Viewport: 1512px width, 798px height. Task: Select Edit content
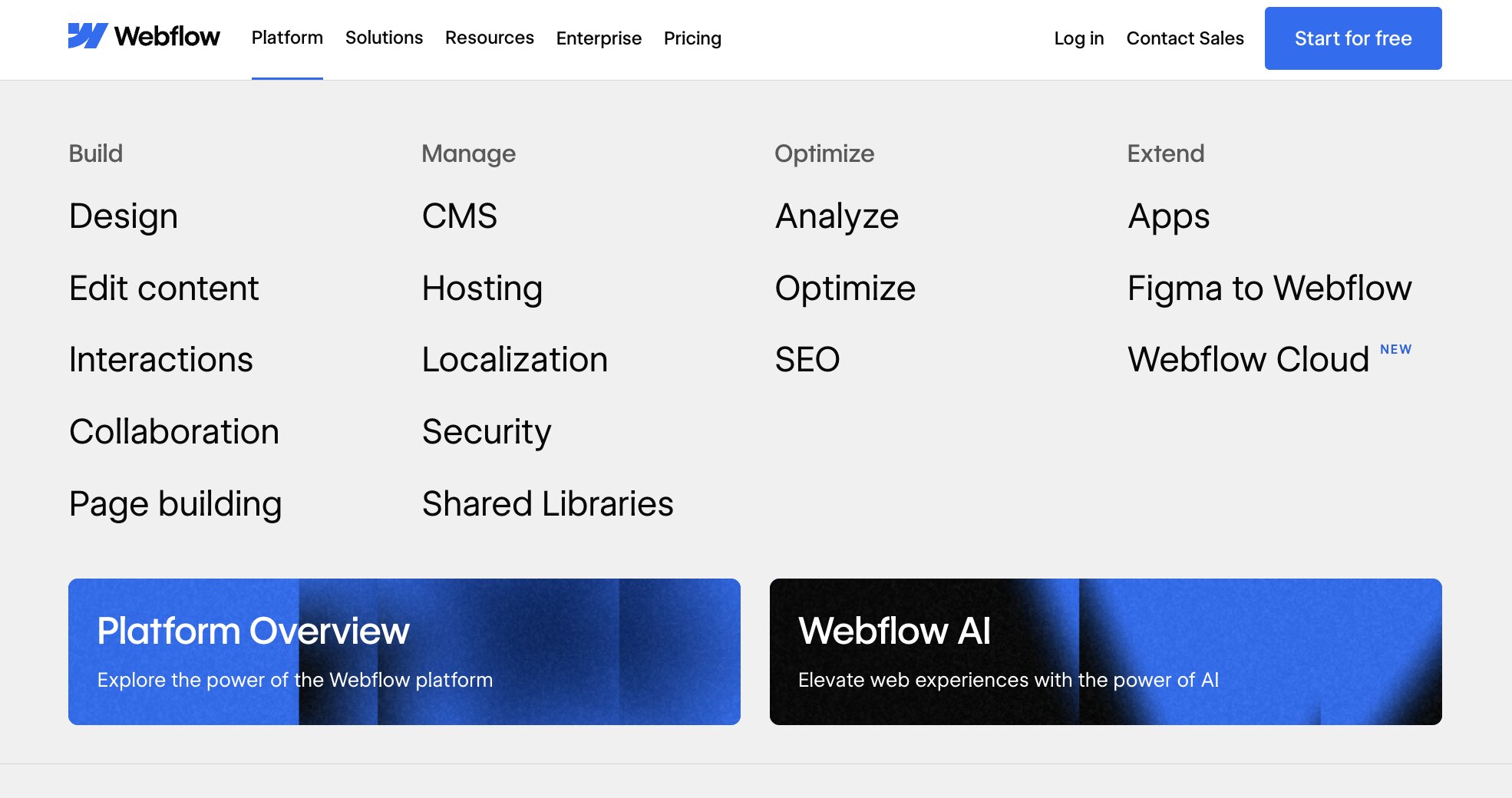(x=163, y=288)
